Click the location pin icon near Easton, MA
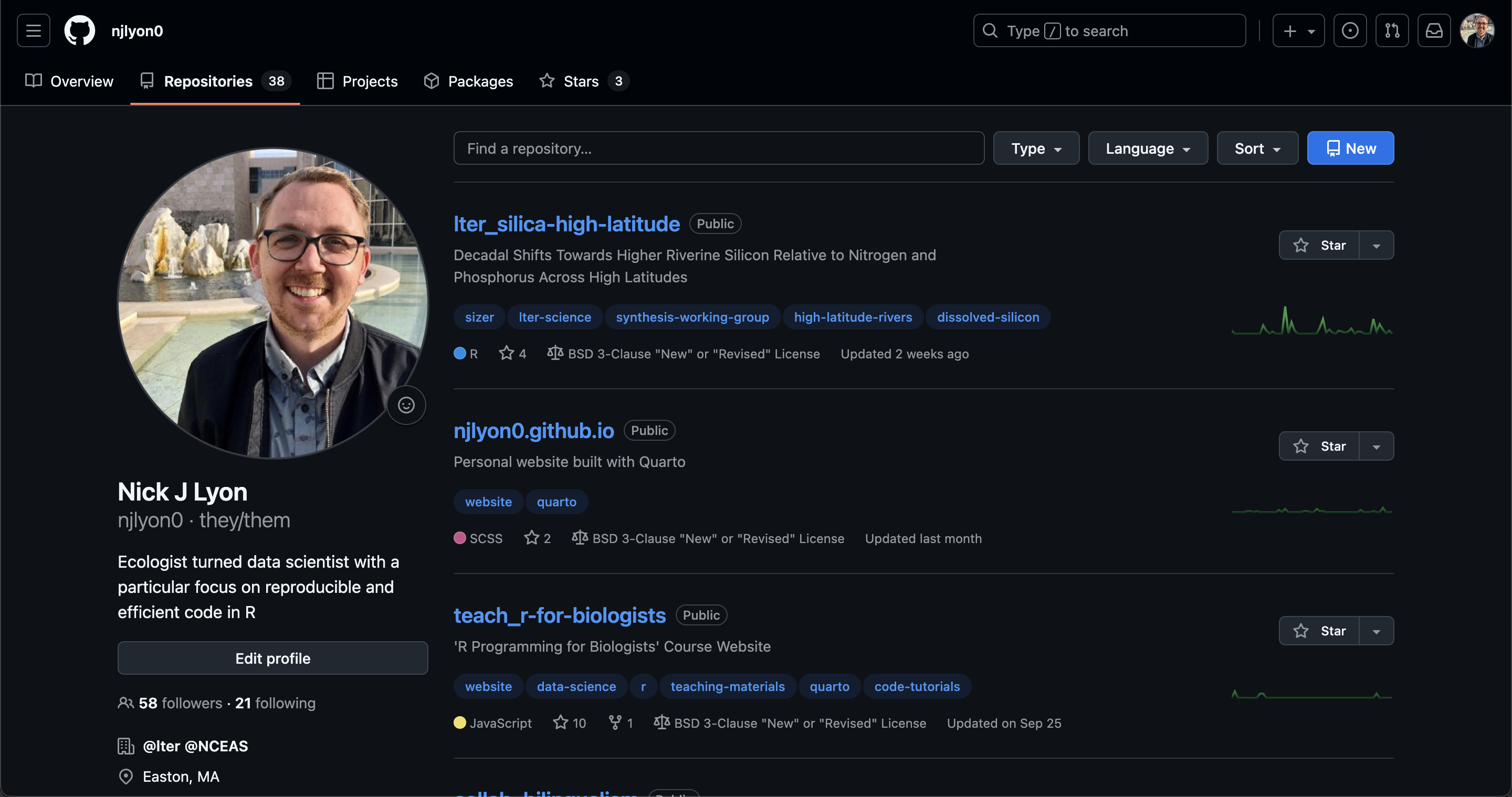The image size is (1512, 797). coord(126,777)
